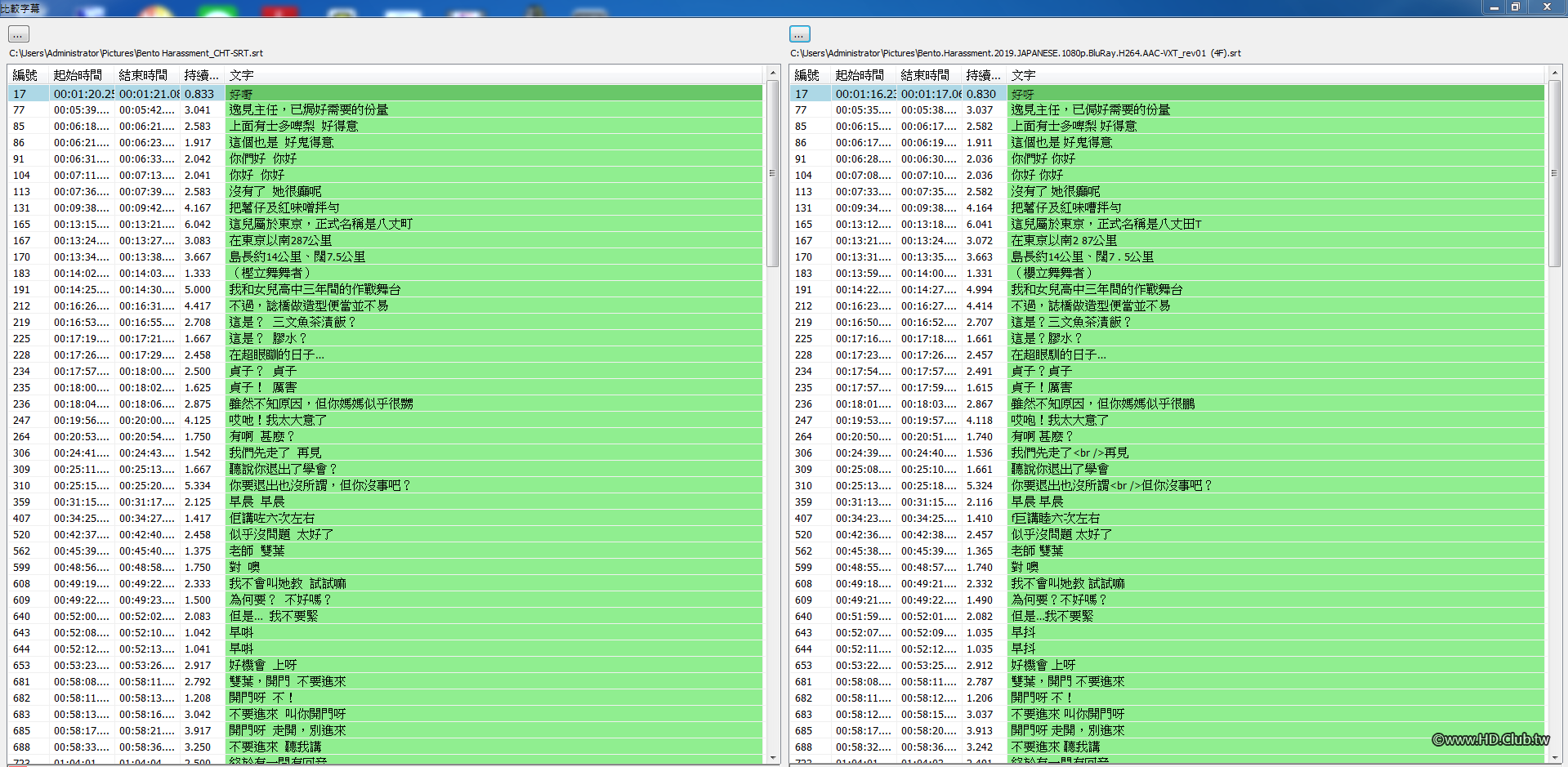
Task: Click the right file browse '...' button
Action: [x=800, y=34]
